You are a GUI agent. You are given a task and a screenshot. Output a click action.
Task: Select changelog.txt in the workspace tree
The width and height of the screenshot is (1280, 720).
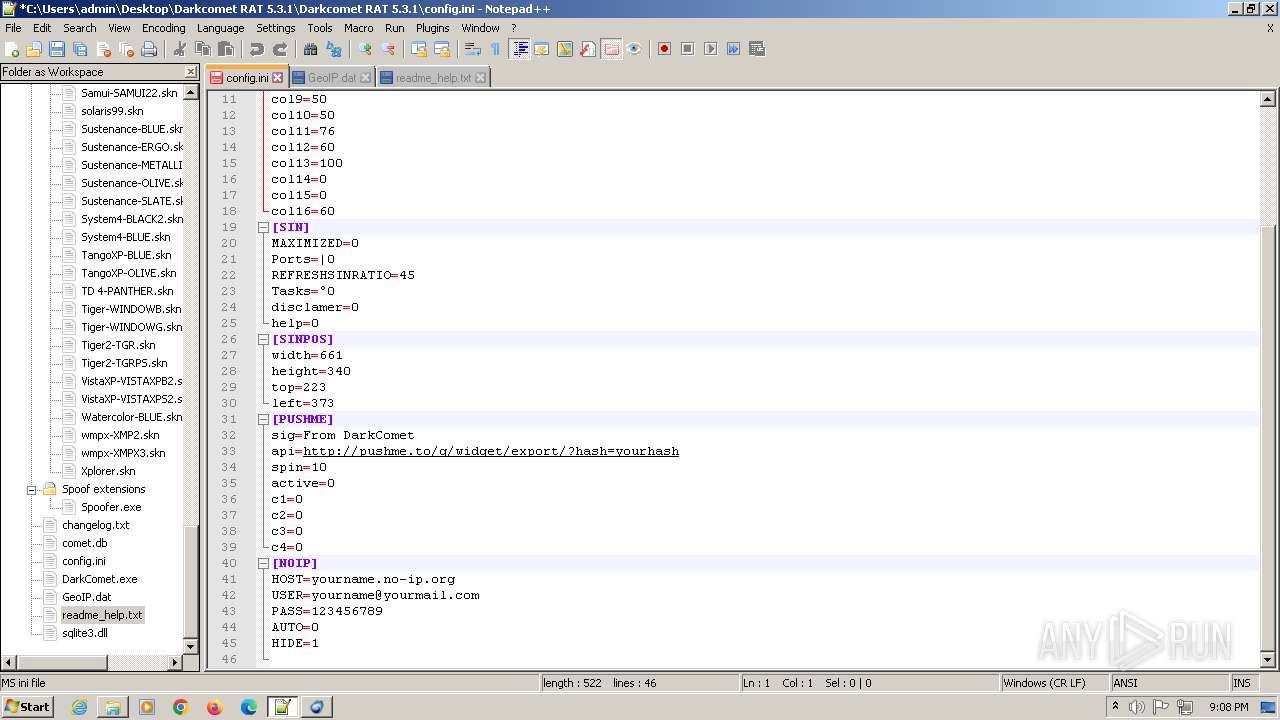pyautogui.click(x=95, y=525)
